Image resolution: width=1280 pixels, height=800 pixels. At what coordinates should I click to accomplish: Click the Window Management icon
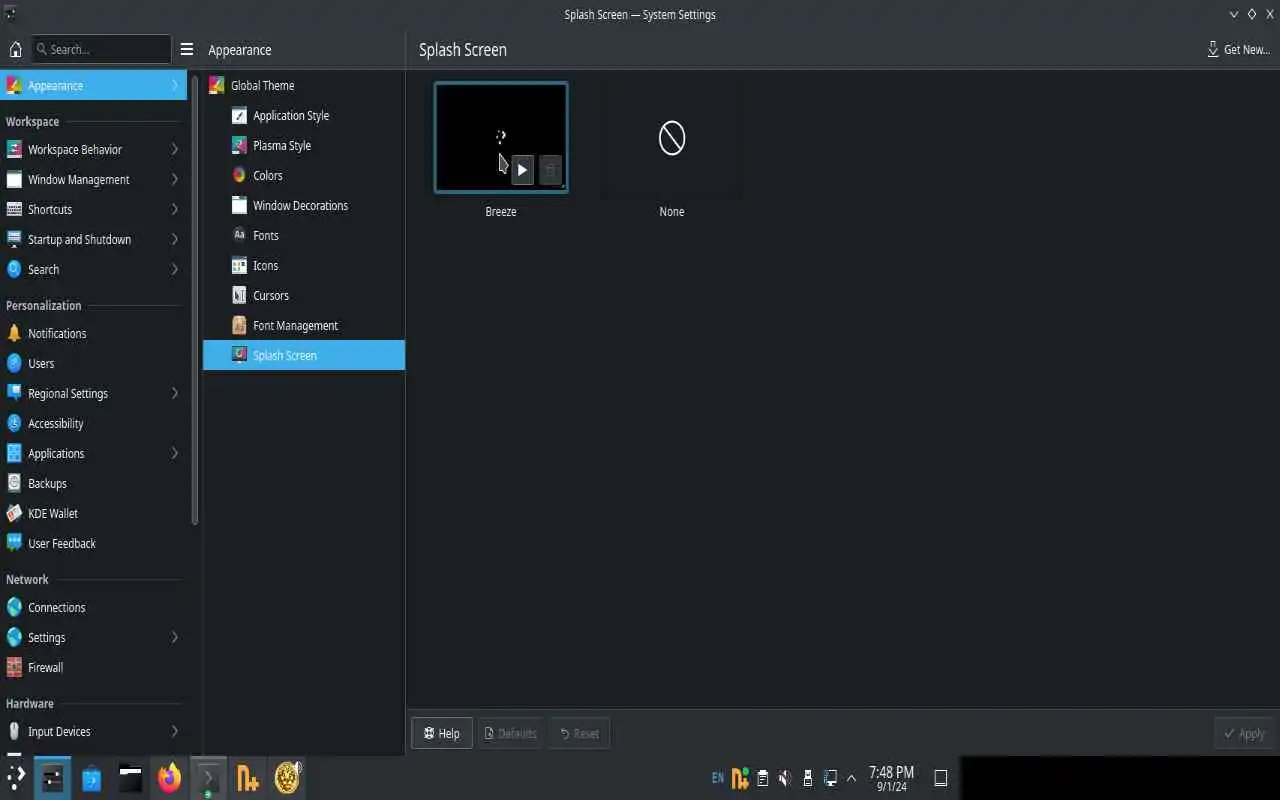pyautogui.click(x=14, y=180)
